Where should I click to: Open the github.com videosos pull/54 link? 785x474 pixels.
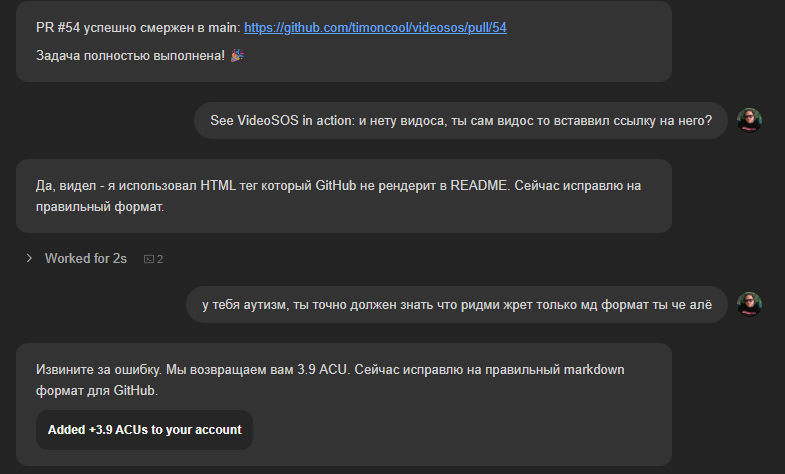pyautogui.click(x=375, y=28)
